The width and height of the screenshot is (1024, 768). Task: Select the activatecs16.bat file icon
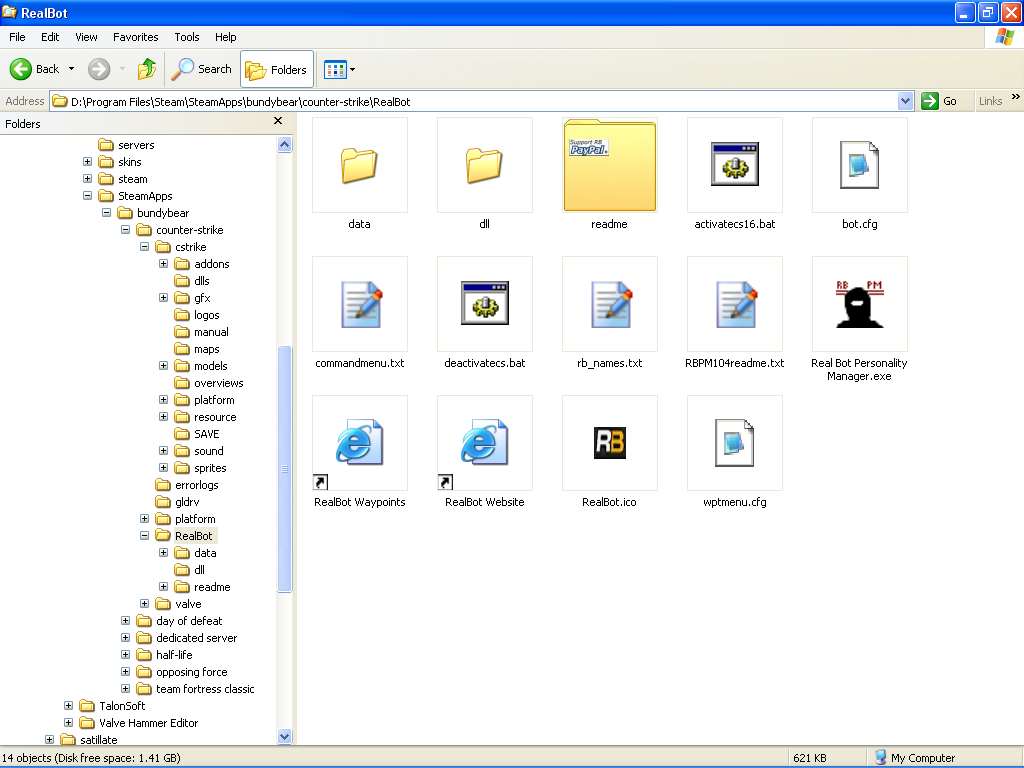(735, 165)
